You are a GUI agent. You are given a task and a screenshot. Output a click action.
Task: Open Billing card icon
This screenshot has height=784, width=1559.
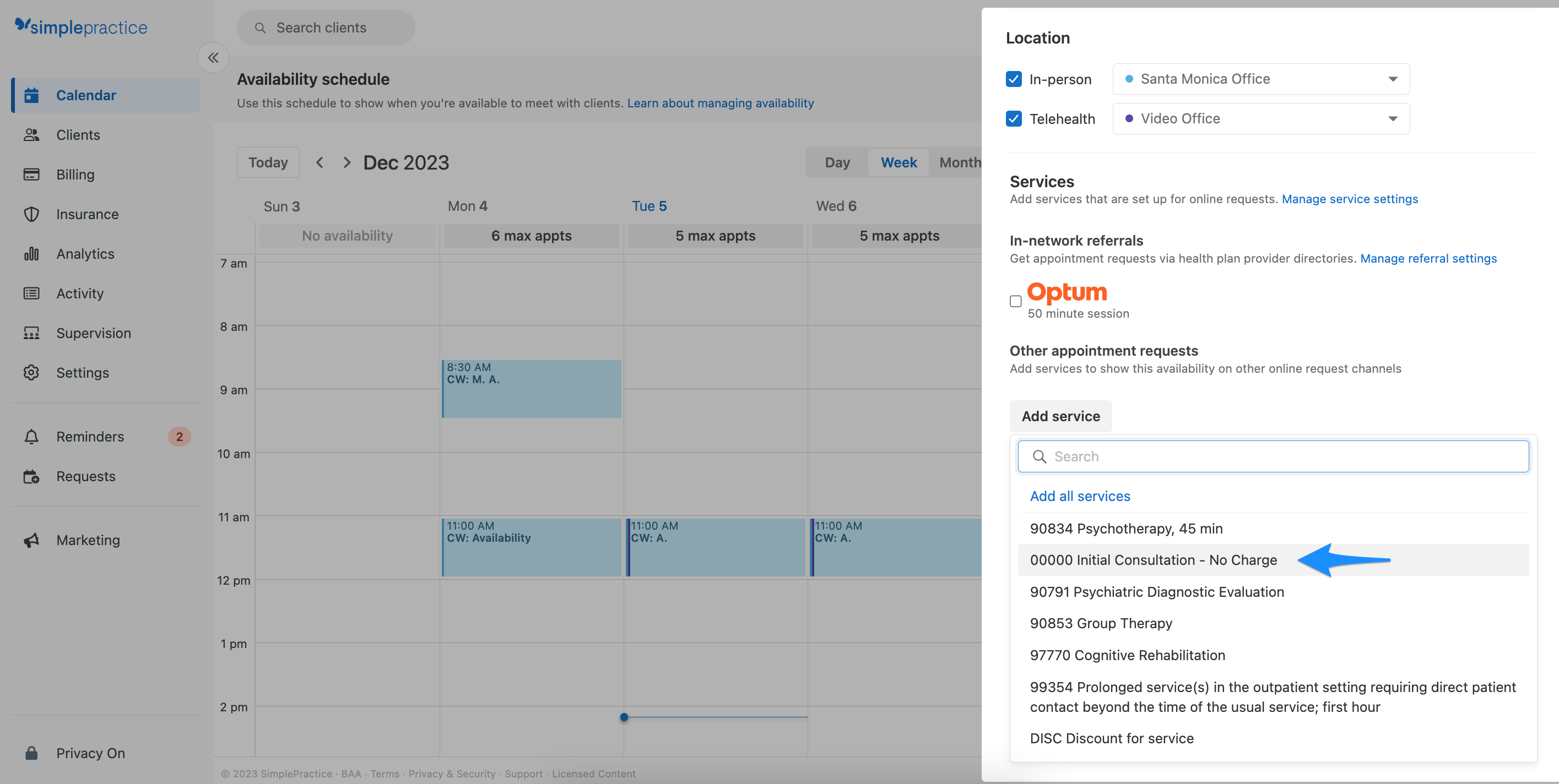pos(31,174)
